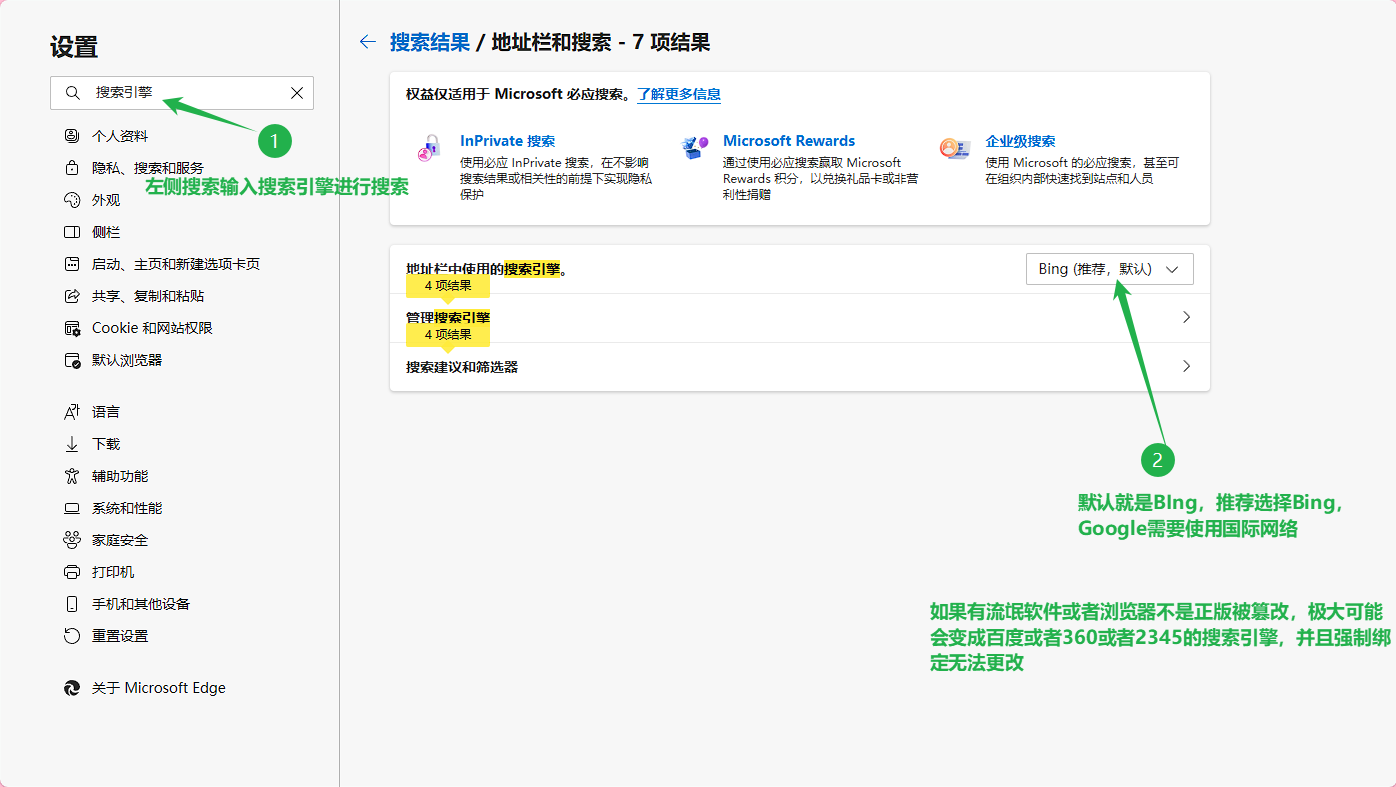Select 系统和性能 in the settings sidebar
Image resolution: width=1396 pixels, height=787 pixels.
(127, 508)
